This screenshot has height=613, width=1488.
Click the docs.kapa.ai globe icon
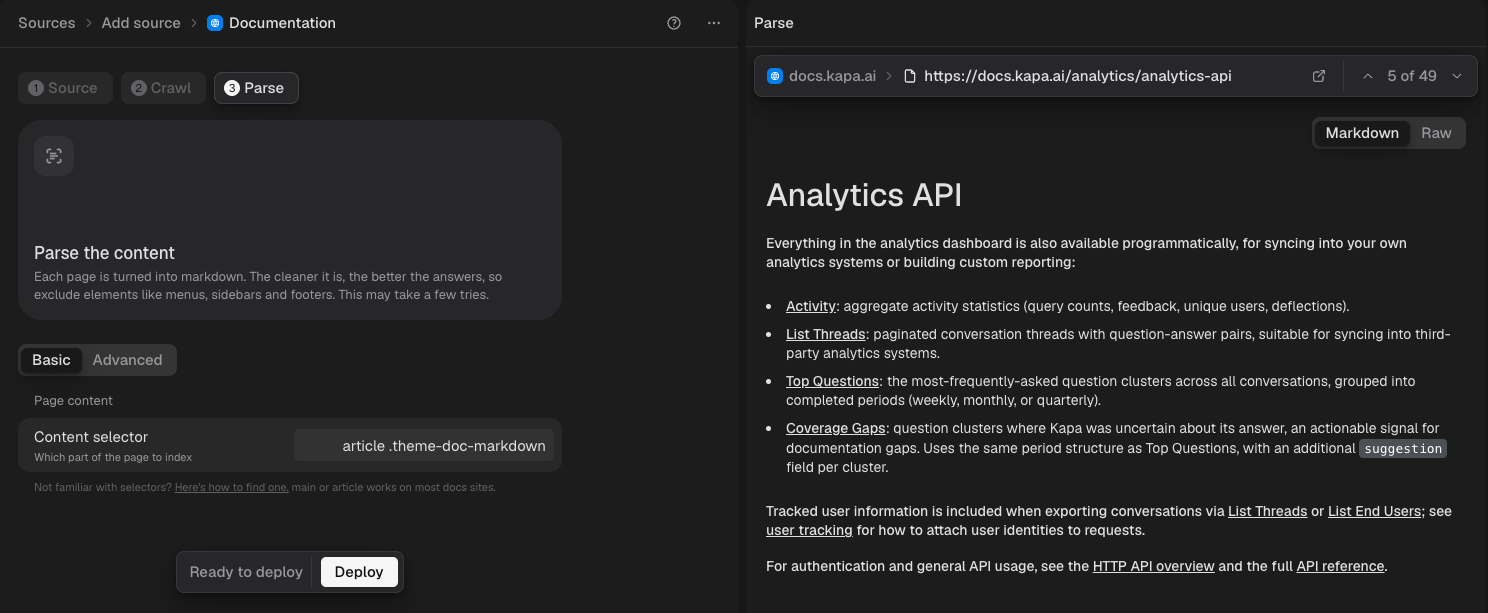click(774, 76)
